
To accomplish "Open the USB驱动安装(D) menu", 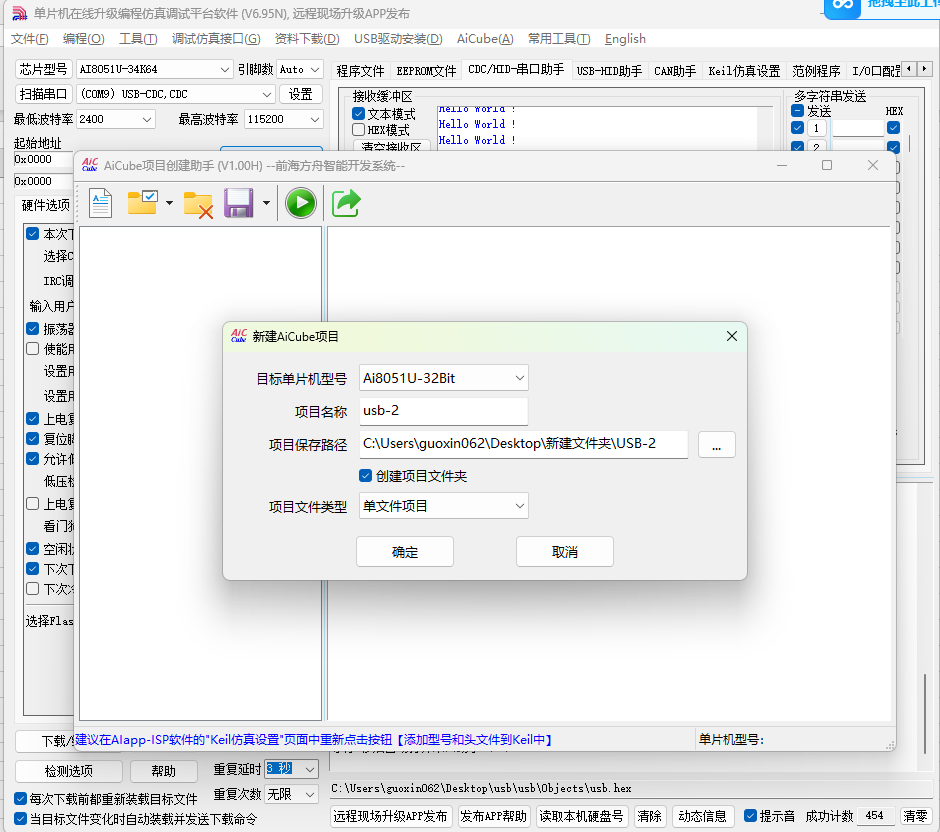I will 398,39.
